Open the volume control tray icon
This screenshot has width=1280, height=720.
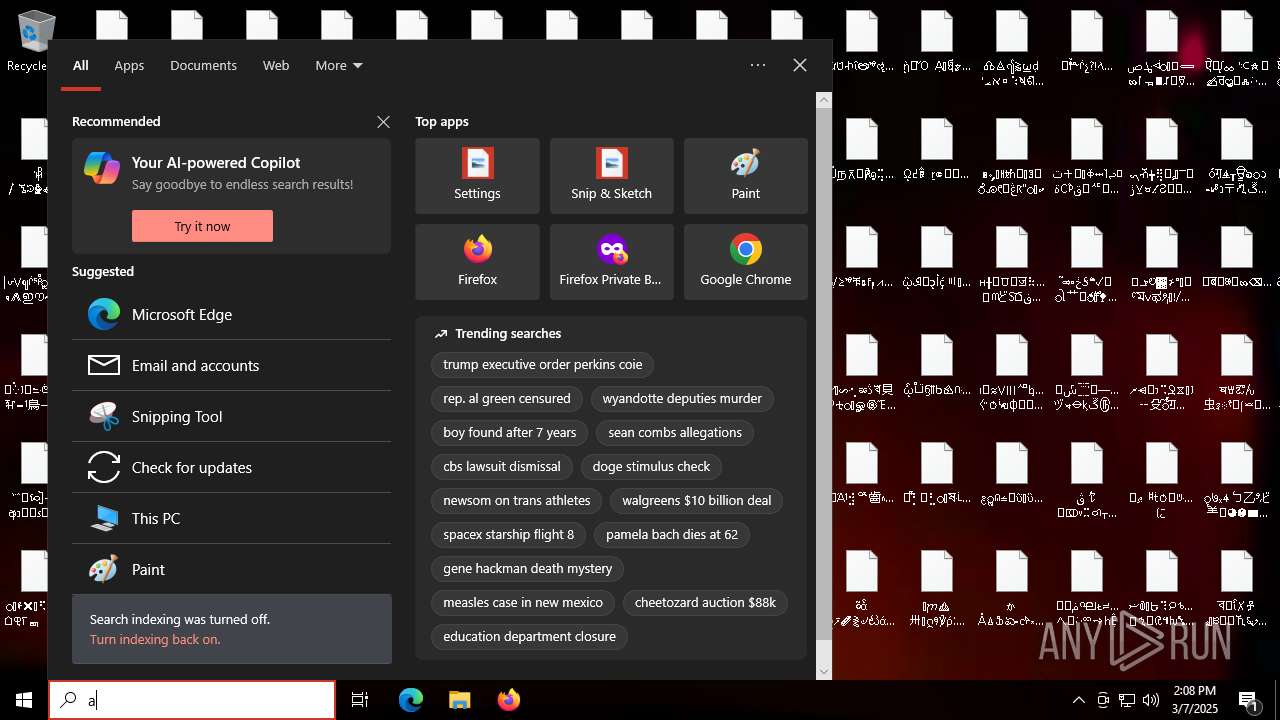click(1151, 700)
